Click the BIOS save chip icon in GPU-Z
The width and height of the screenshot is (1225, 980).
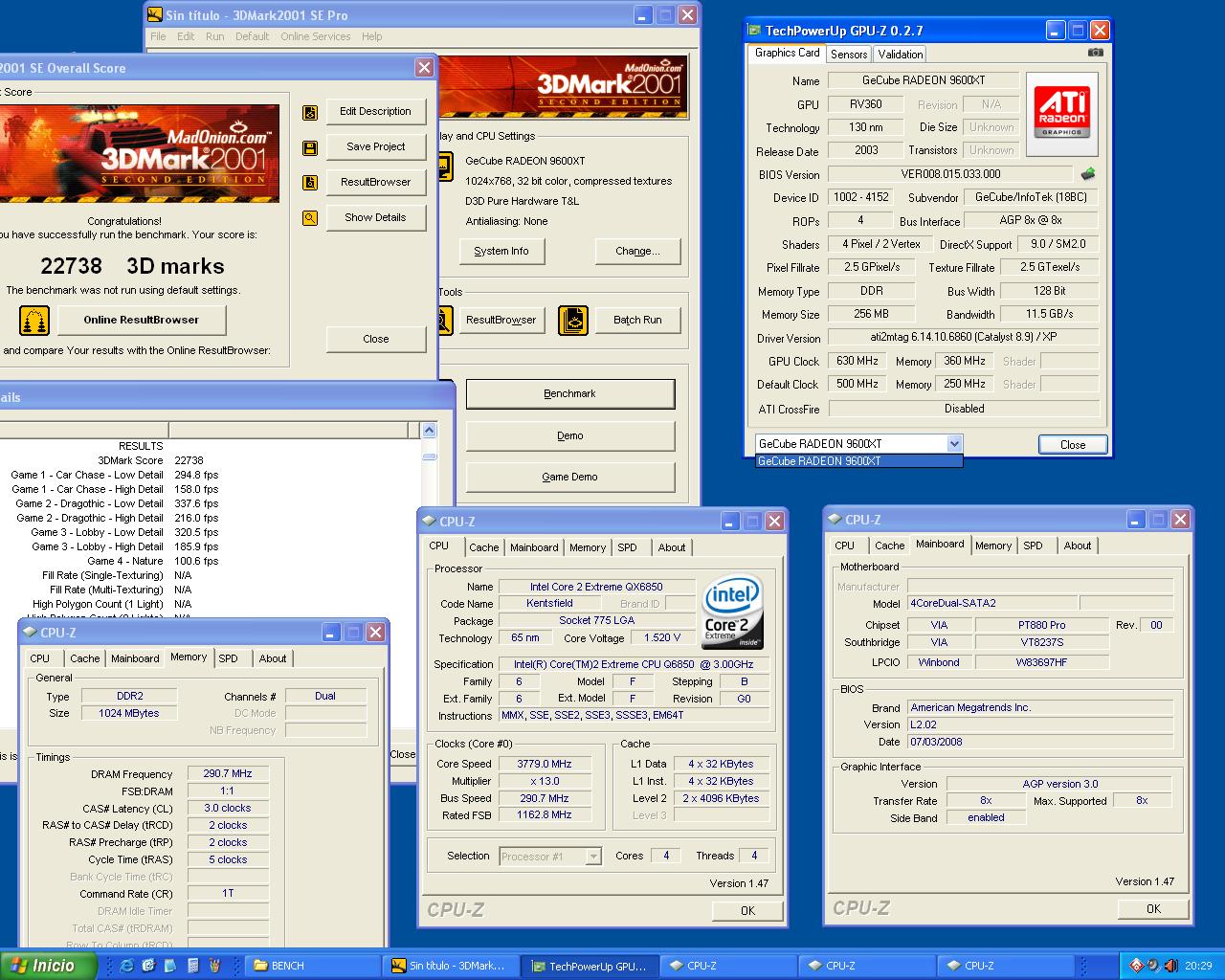[x=1088, y=174]
